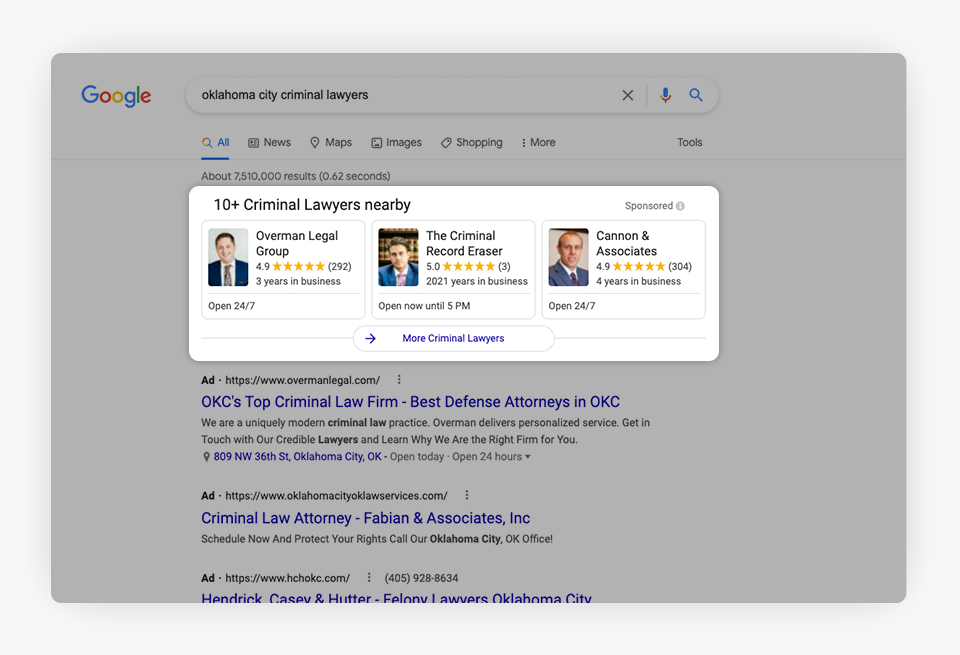Open options dots next to hchokc.com ad
The height and width of the screenshot is (655, 960).
(x=369, y=578)
